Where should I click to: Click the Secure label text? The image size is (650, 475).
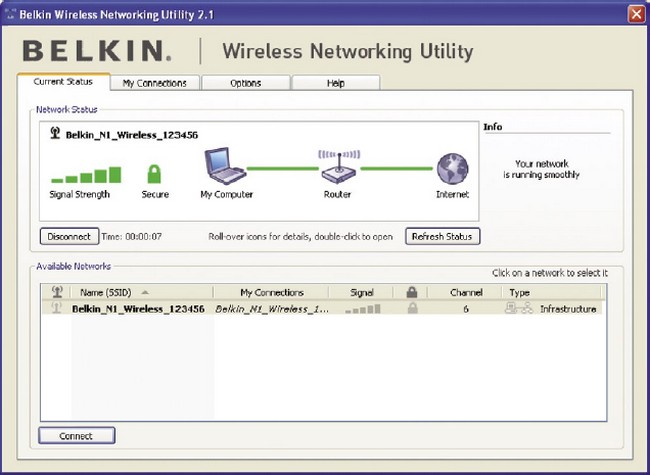[x=155, y=194]
